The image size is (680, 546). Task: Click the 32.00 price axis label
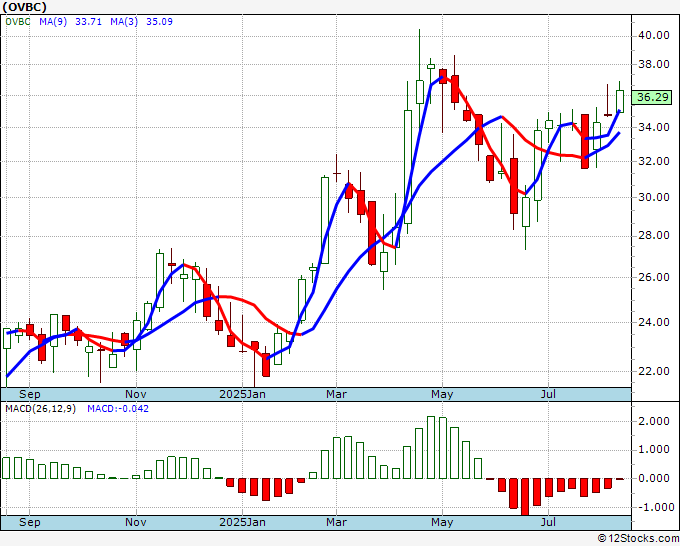654,161
